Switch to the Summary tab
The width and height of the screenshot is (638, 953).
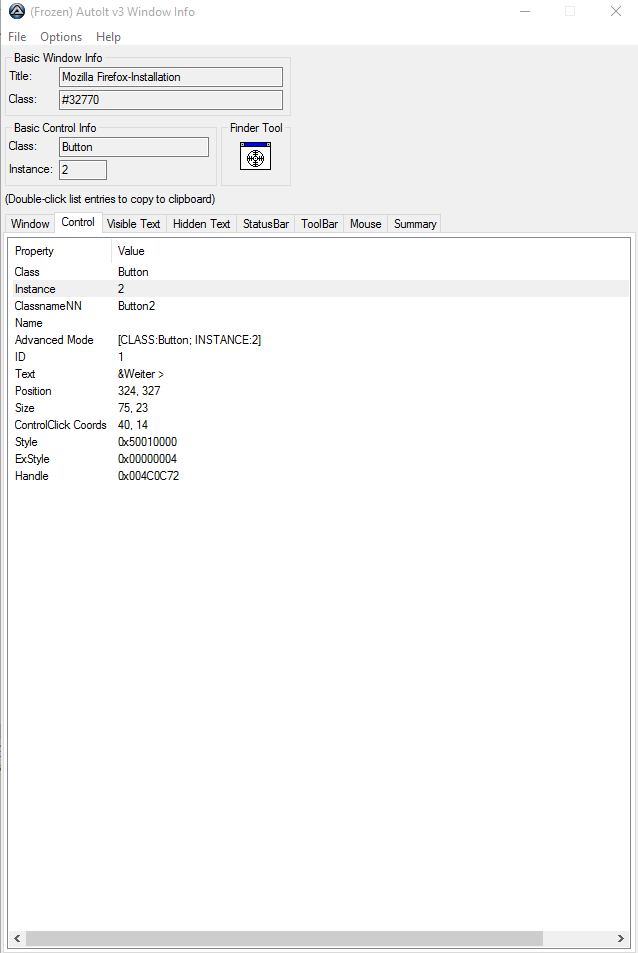click(414, 224)
